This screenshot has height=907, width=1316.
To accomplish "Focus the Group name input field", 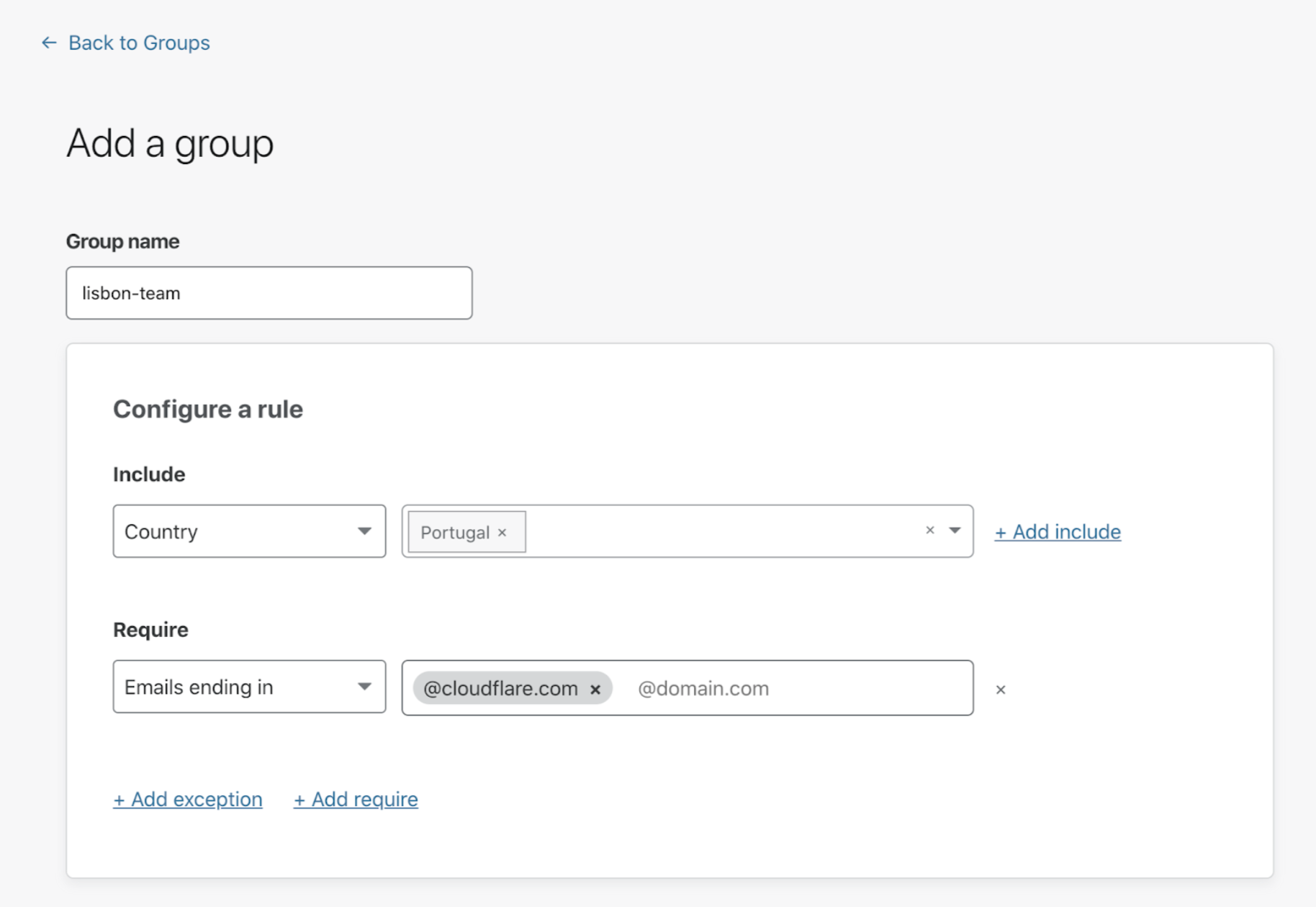I will pyautogui.click(x=269, y=293).
